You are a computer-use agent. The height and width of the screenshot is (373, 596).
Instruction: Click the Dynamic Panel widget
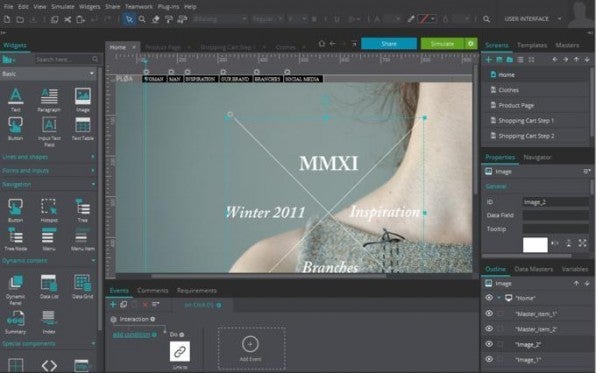click(16, 283)
